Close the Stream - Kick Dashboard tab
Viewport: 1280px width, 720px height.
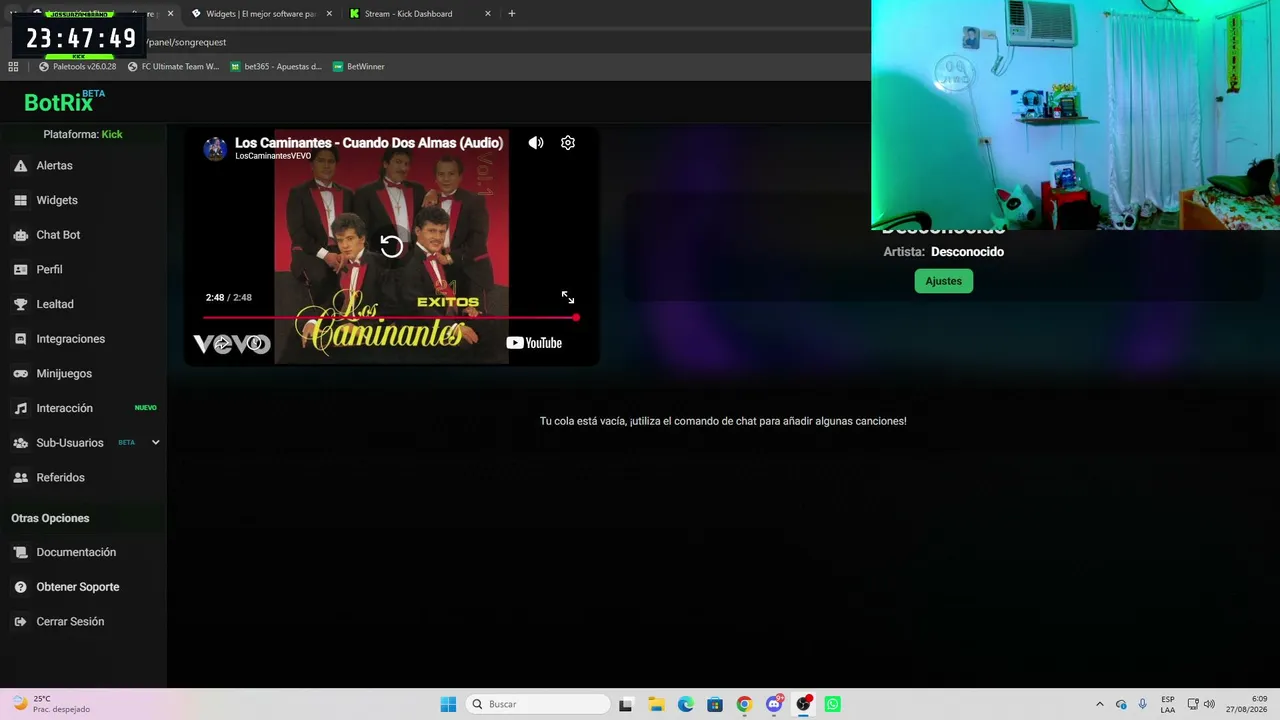click(x=488, y=14)
